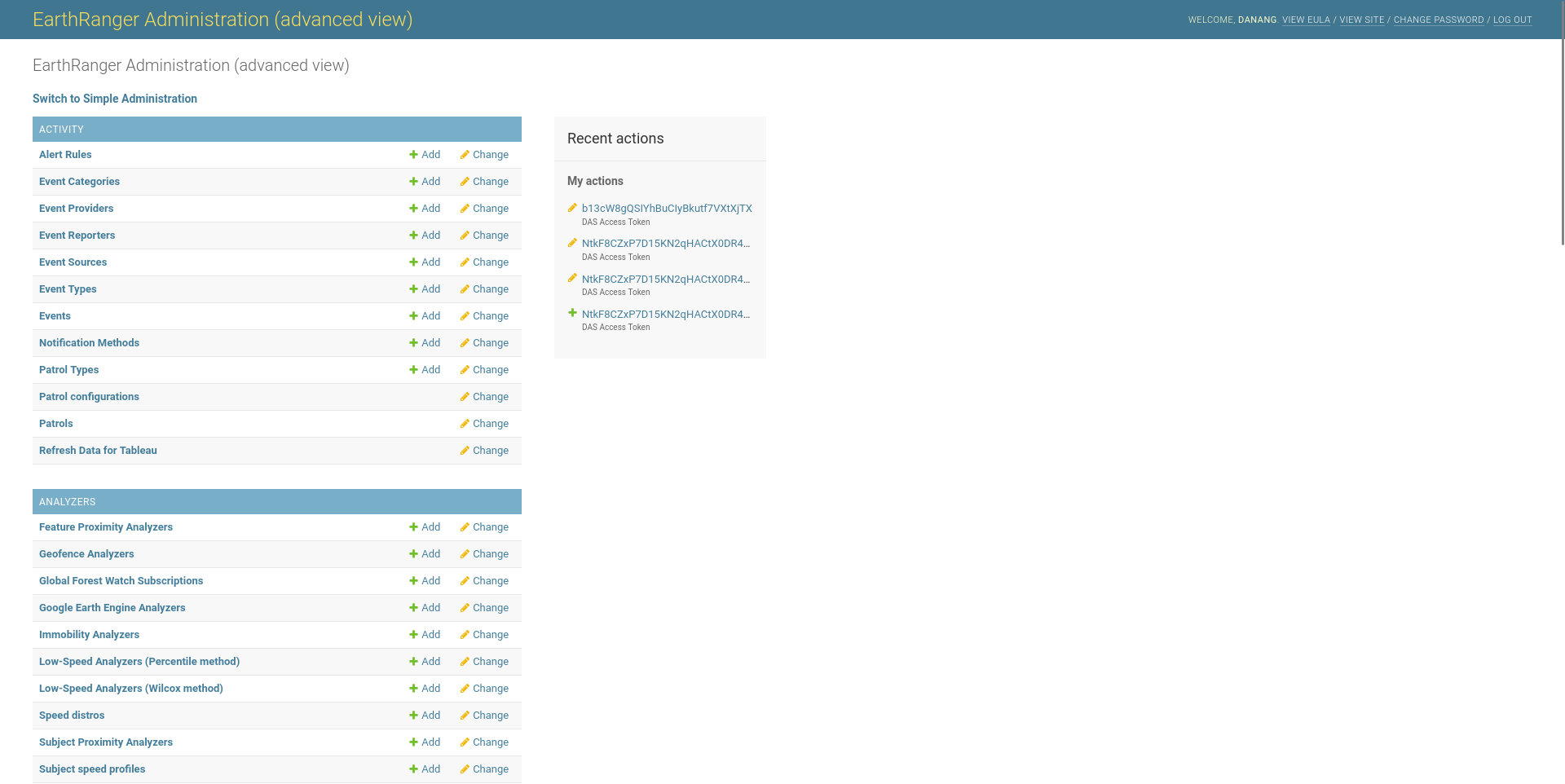Click the Add plus icon for Feature Proximity Analyzers
1565x784 pixels.
413,527
